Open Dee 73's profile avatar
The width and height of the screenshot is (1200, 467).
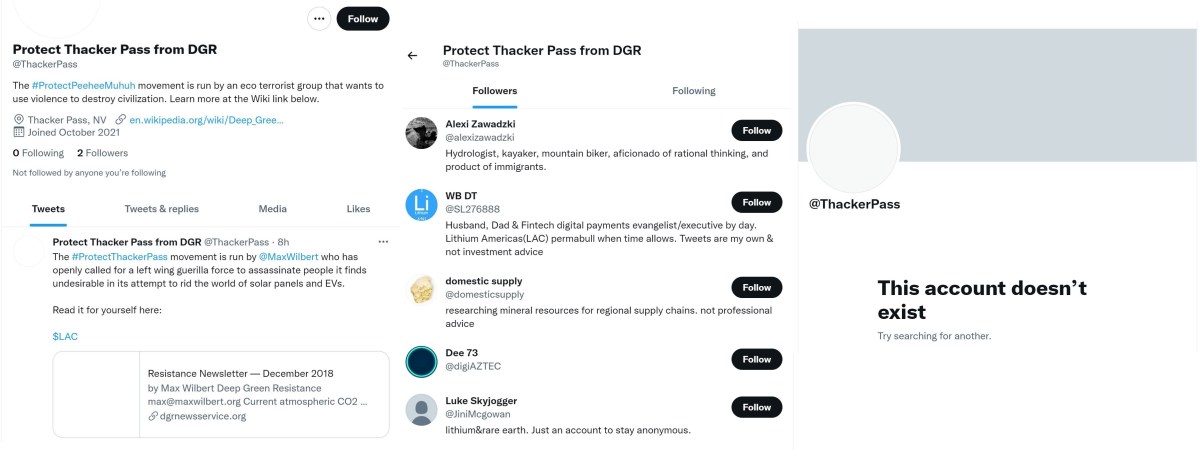click(422, 361)
